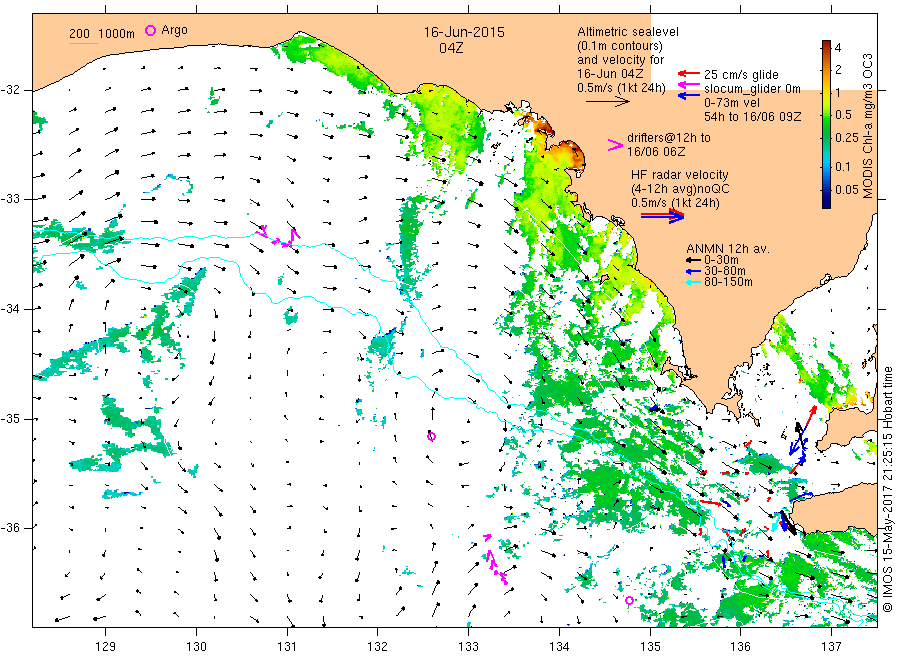Click the MODIS Chl-a mg/m3 OC3 axis title
Viewport: 900px width, 660px height.
pyautogui.click(x=867, y=126)
